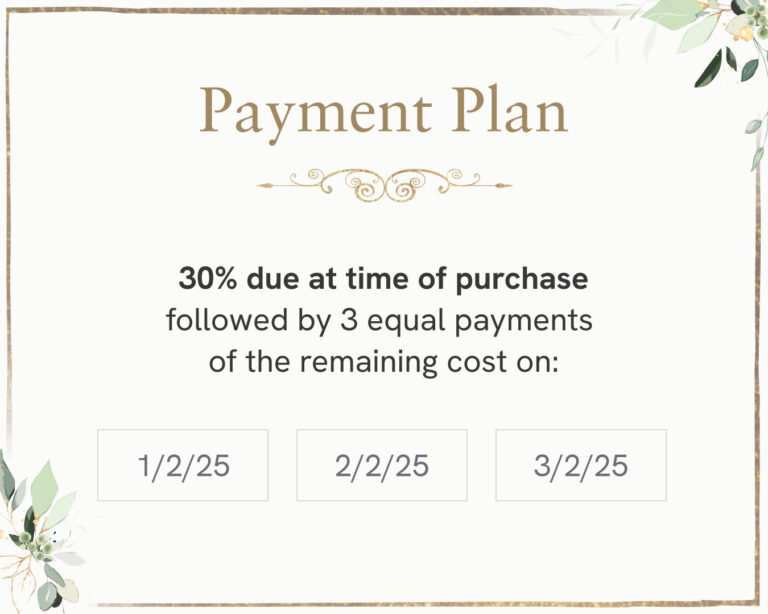Click the "Payment Plan" heading
This screenshot has height=614, width=768.
click(383, 112)
